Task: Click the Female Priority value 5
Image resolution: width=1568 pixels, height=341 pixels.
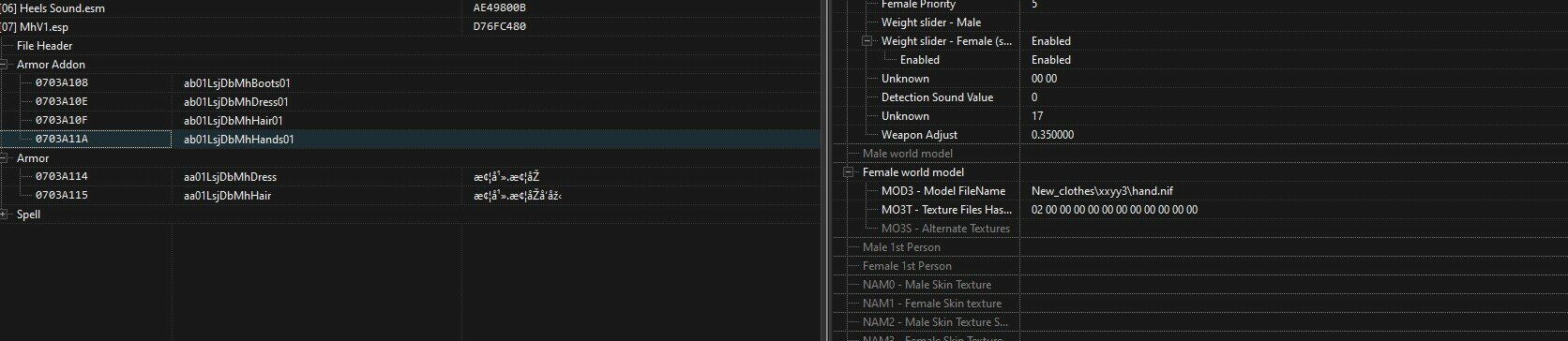Action: pos(1034,5)
